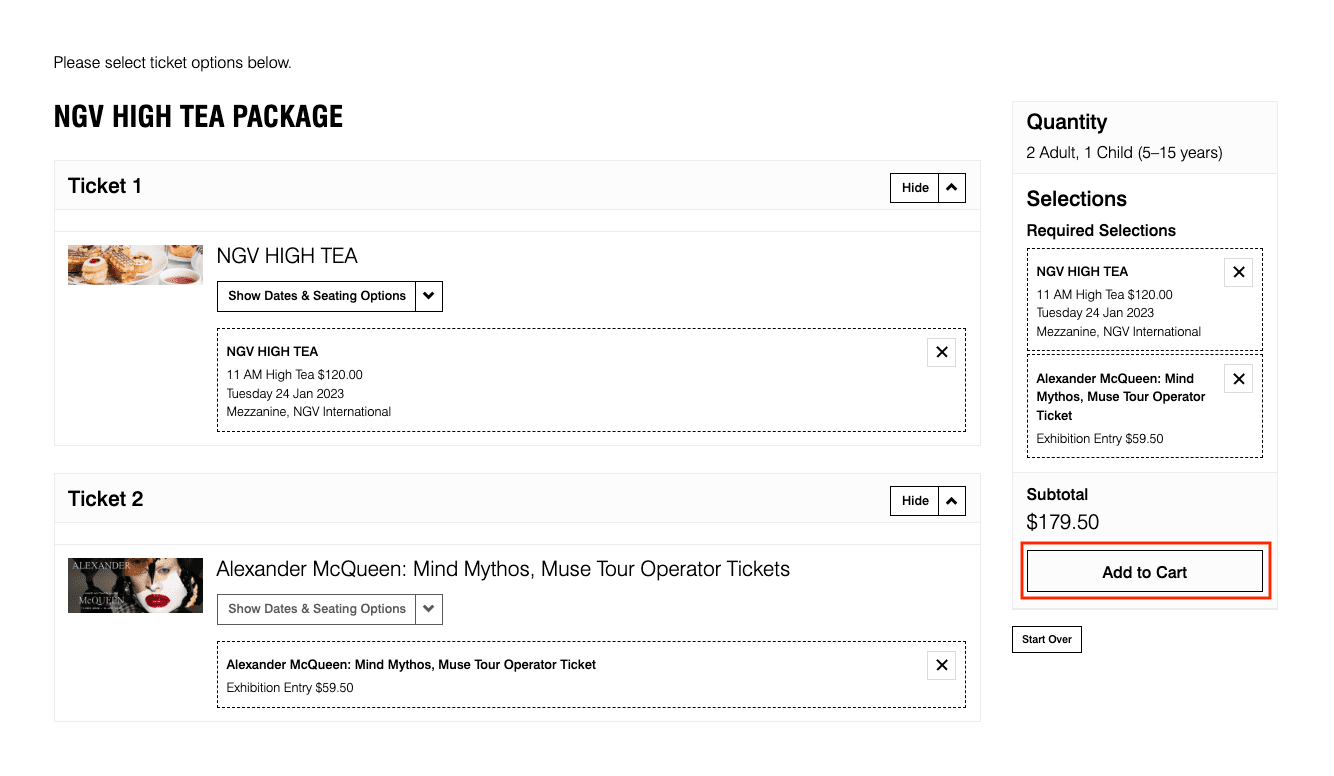Remove NGV HIGH TEA from sidebar selections

1238,272
